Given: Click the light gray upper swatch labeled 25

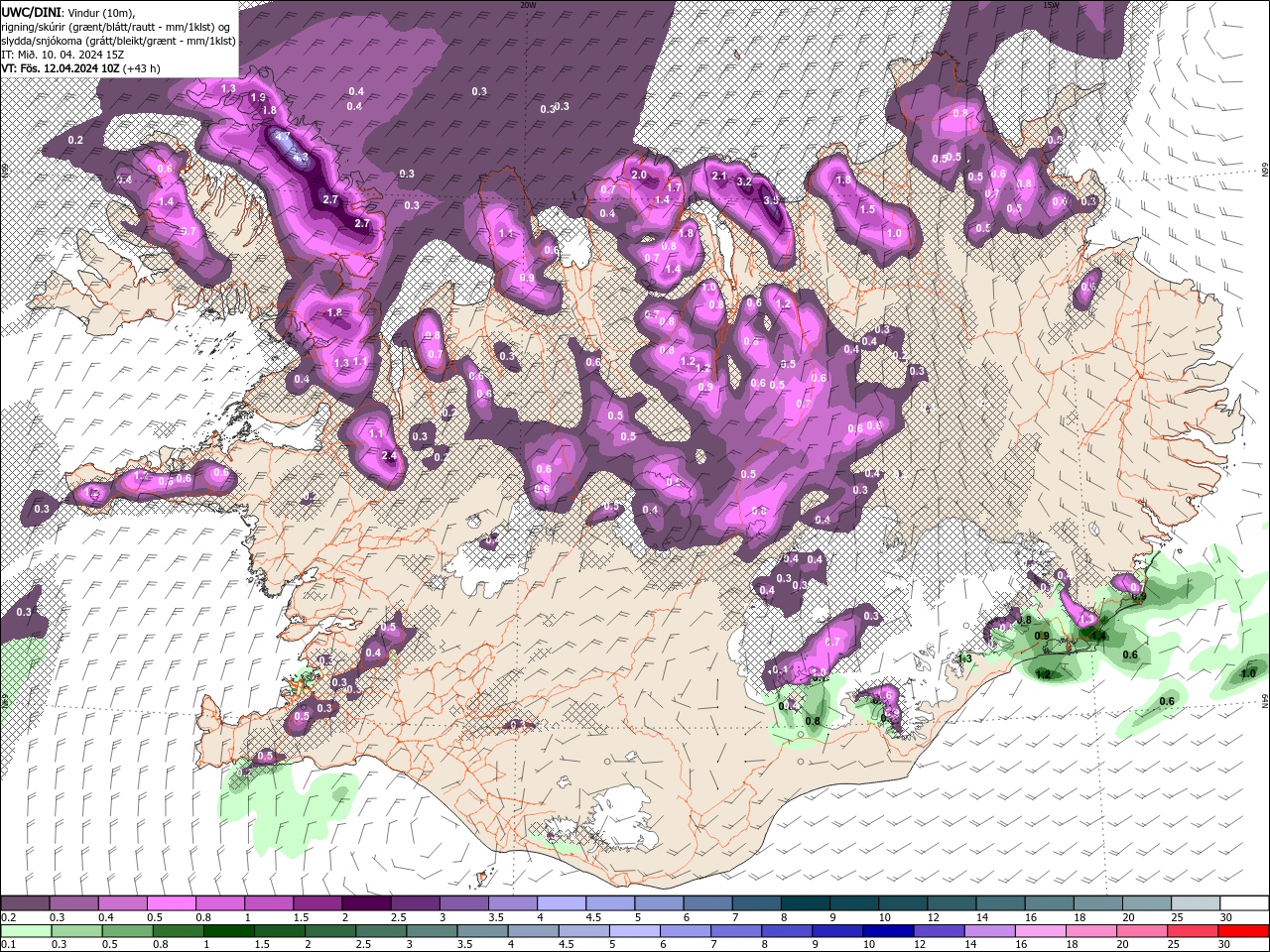Looking at the screenshot, I should pos(1196,903).
